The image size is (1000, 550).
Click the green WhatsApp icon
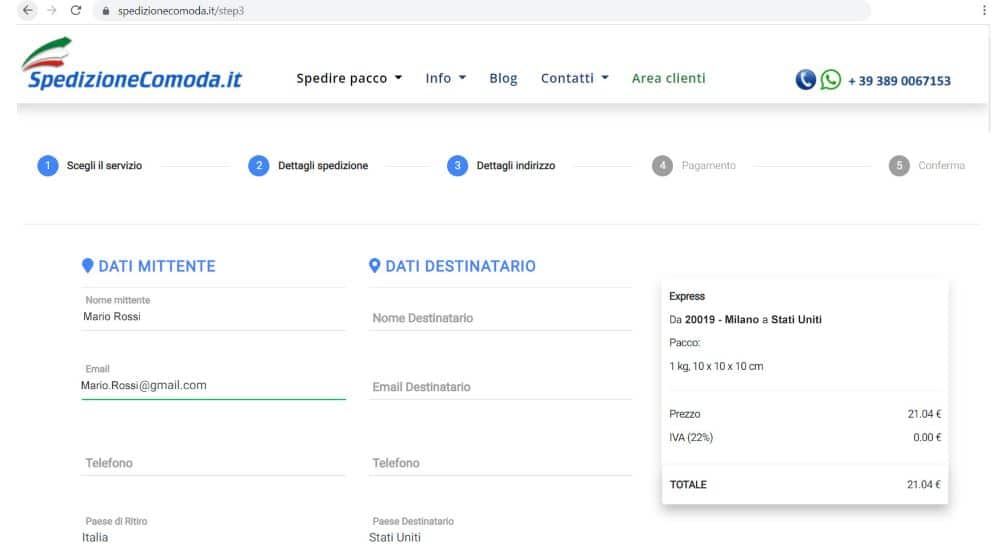pos(830,80)
